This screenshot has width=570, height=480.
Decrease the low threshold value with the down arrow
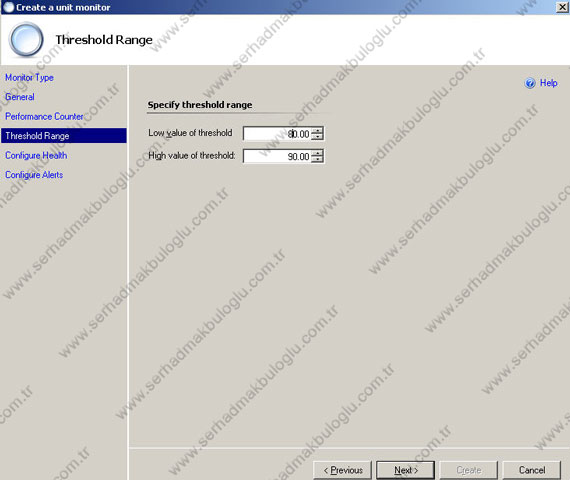pos(317,137)
